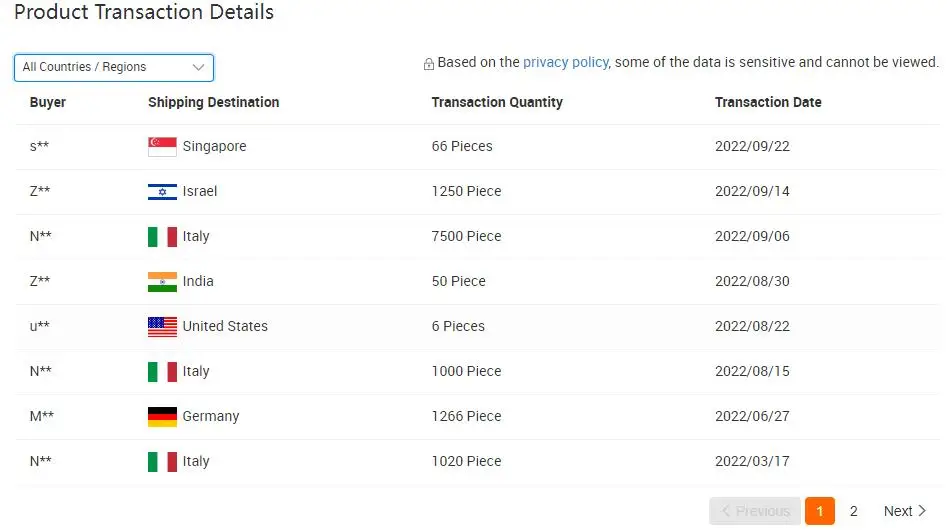Image resolution: width=947 pixels, height=530 pixels.
Task: Click the India flag icon
Action: [162, 281]
